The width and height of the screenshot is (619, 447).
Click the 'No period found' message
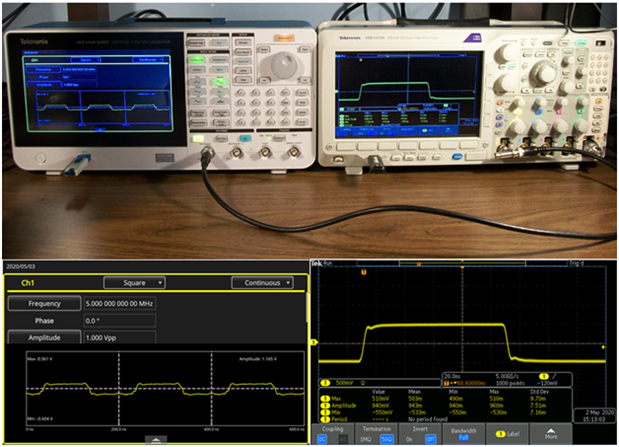tap(428, 419)
